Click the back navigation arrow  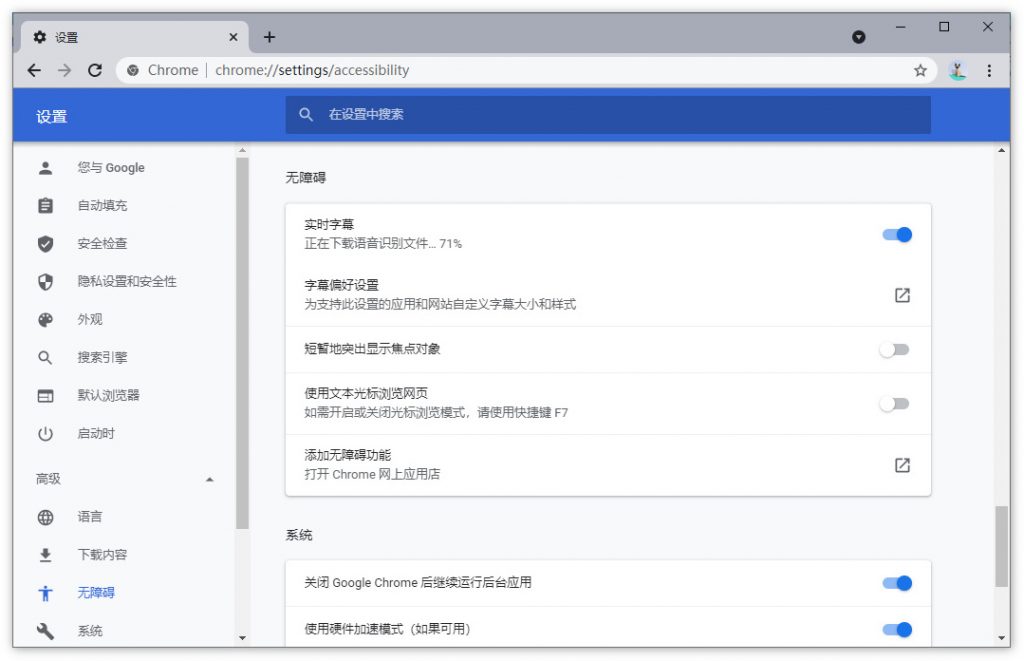[x=33, y=70]
